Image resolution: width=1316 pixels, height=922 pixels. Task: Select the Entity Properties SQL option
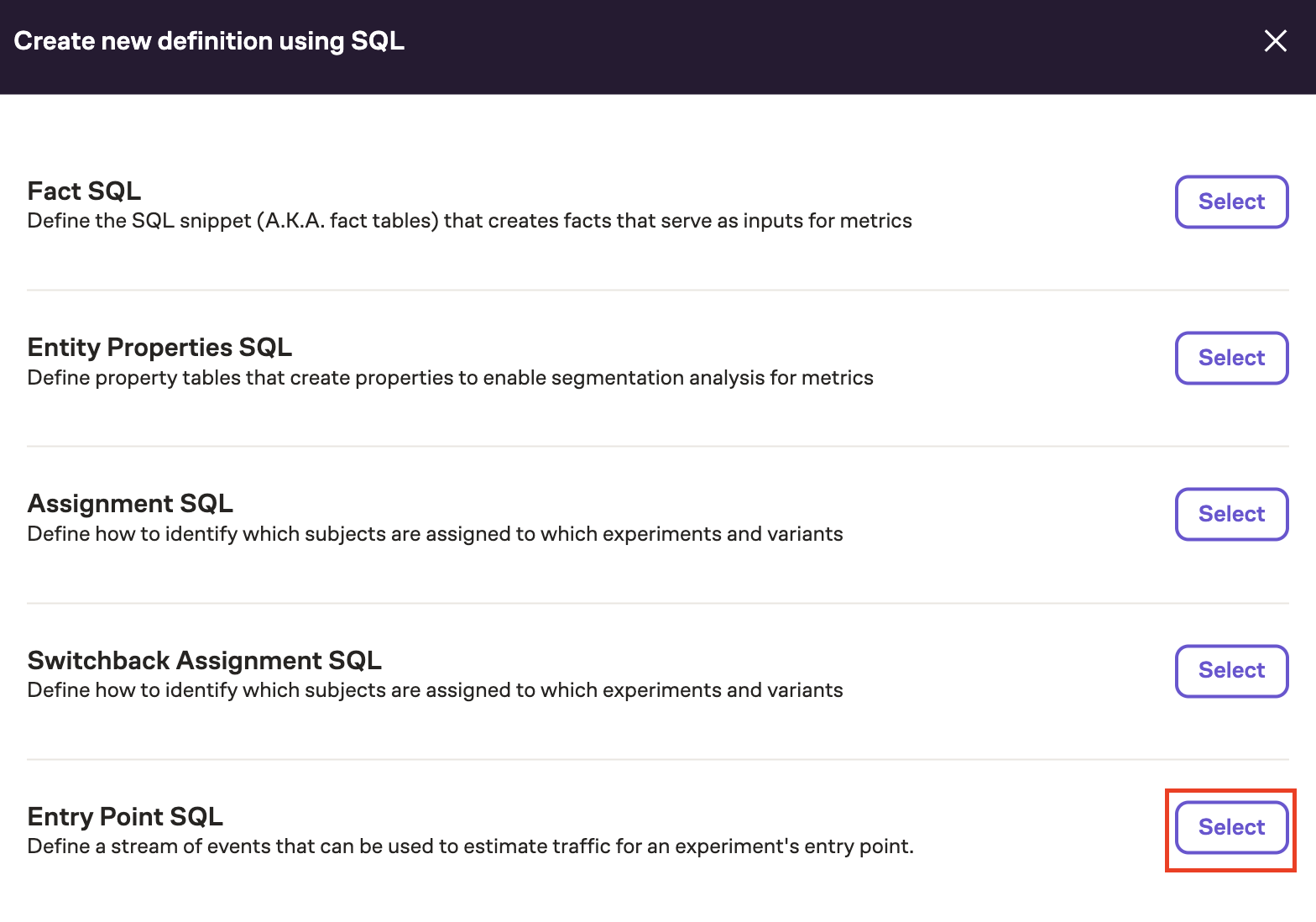point(1230,358)
